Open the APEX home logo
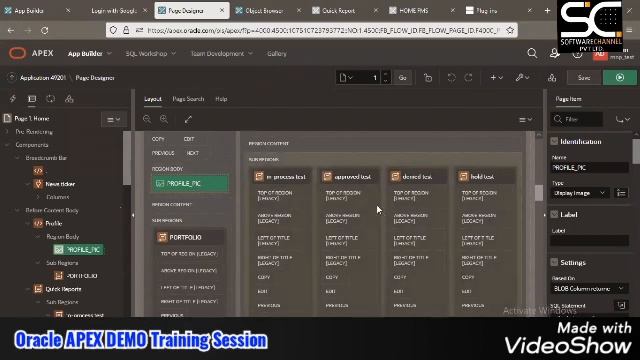 (x=31, y=53)
